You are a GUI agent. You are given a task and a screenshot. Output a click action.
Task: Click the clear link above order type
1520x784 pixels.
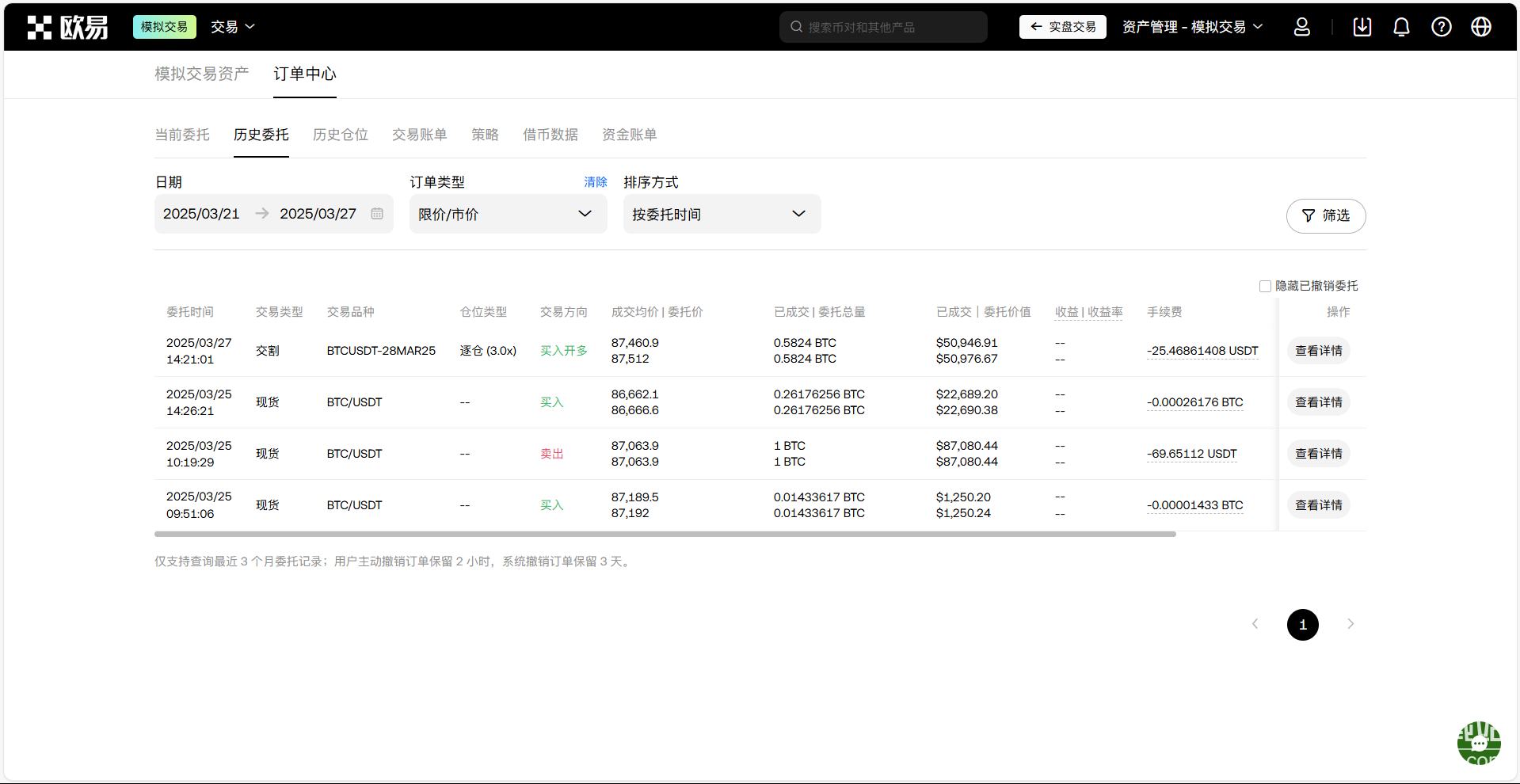[595, 182]
